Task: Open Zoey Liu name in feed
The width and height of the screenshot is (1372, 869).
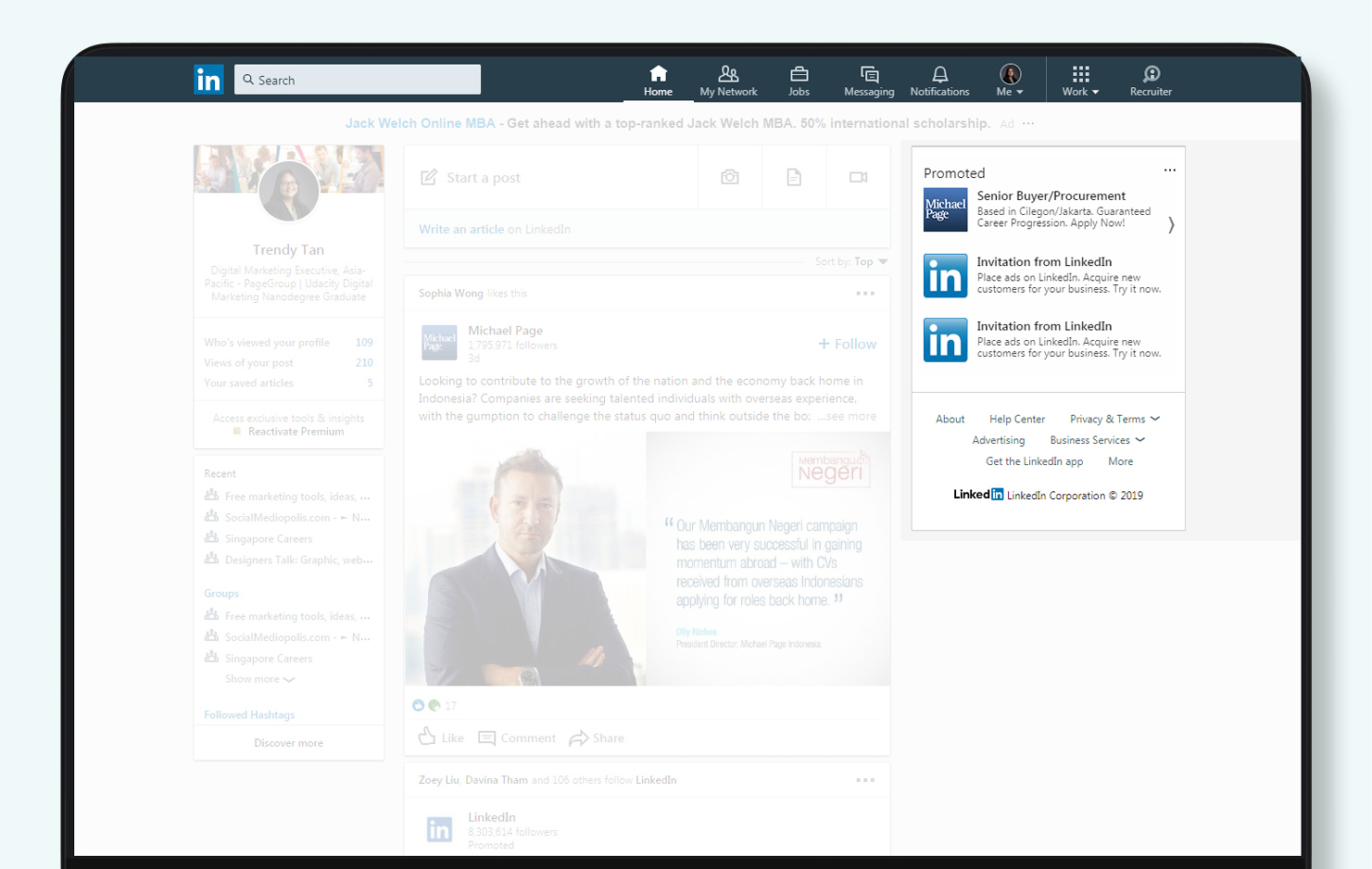Action: pyautogui.click(x=438, y=780)
